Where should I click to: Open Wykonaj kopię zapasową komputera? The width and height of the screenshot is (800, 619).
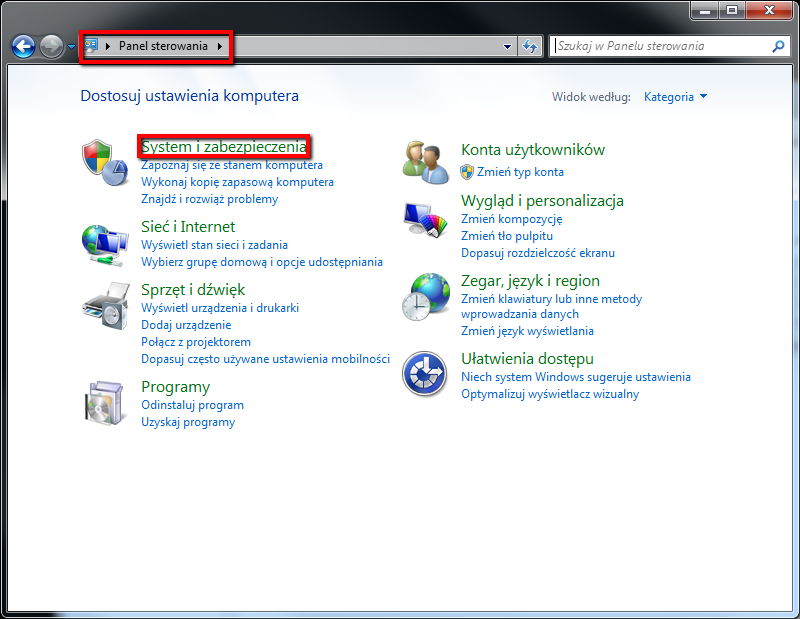[237, 182]
